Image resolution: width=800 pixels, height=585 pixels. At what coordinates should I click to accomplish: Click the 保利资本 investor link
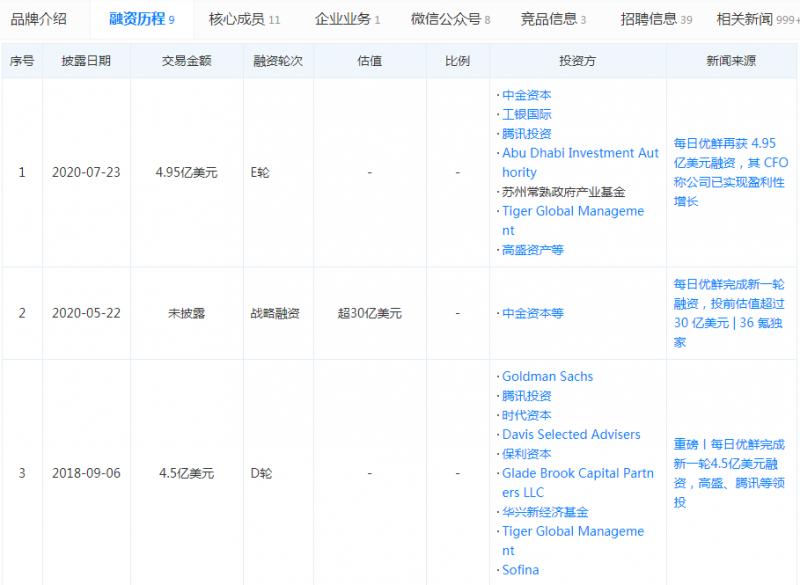527,453
